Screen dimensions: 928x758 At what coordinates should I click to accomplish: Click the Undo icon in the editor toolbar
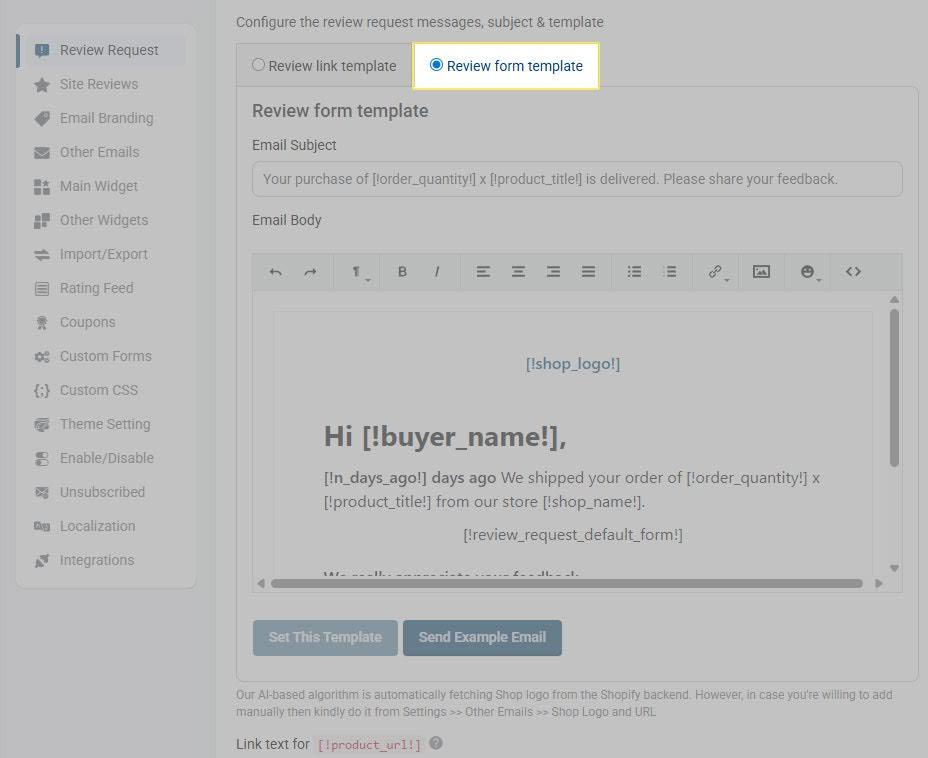(276, 271)
